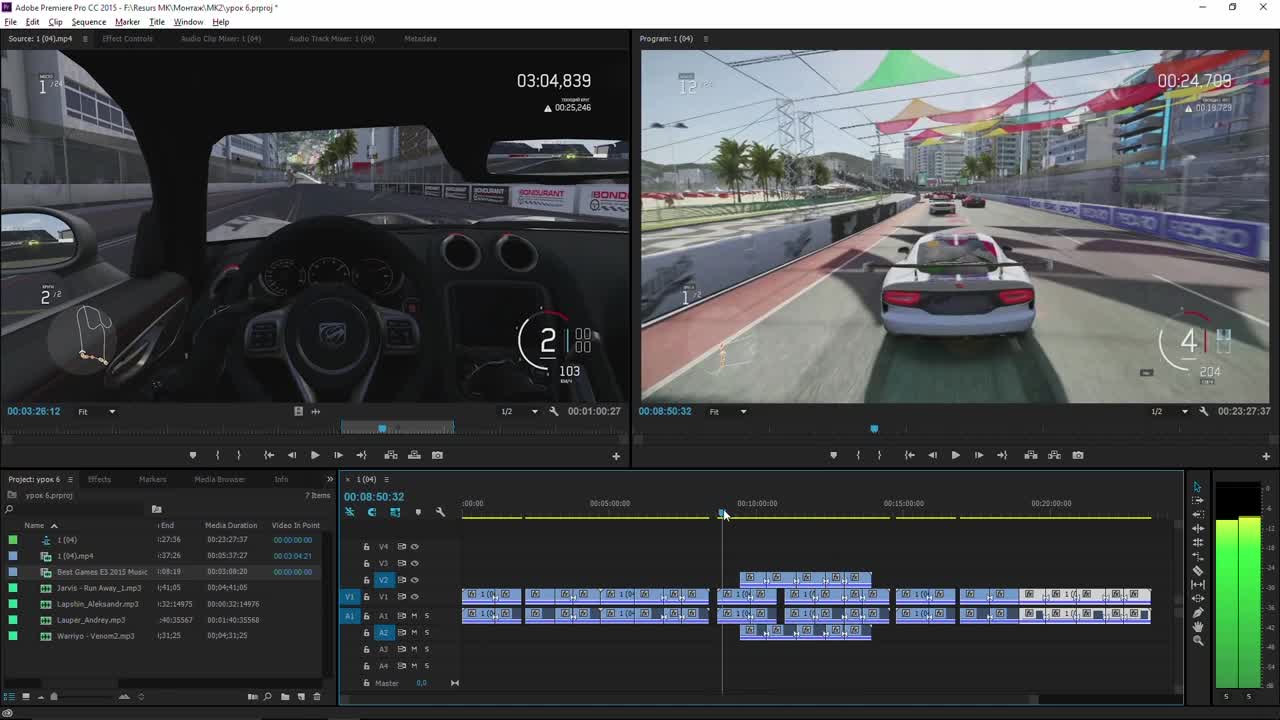Sort project items by Name column
The image size is (1280, 720).
pyautogui.click(x=34, y=525)
